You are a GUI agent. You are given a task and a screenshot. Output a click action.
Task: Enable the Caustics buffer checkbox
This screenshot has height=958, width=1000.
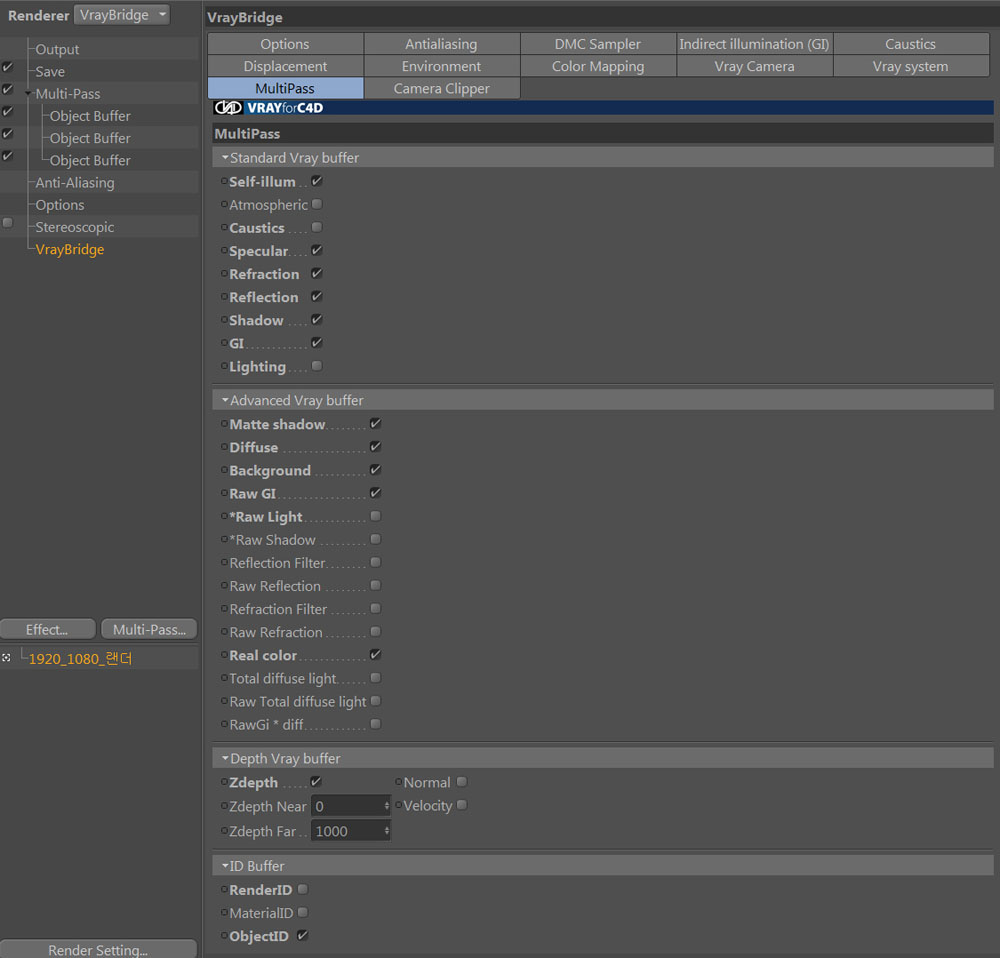pos(317,227)
